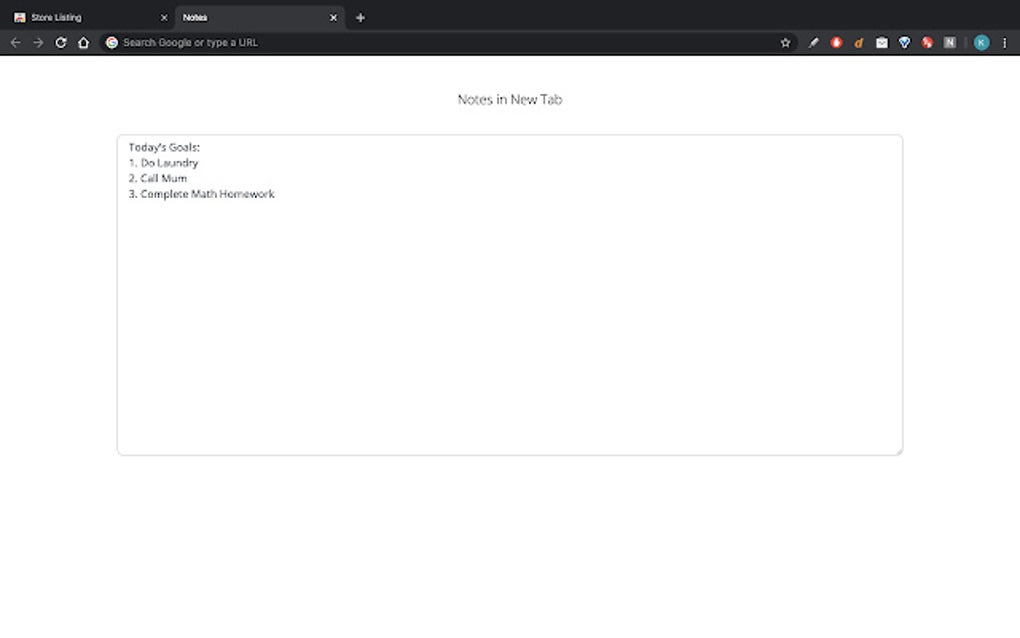Click the blue diamond shield extension icon
The image size is (1020, 638).
tap(906, 42)
